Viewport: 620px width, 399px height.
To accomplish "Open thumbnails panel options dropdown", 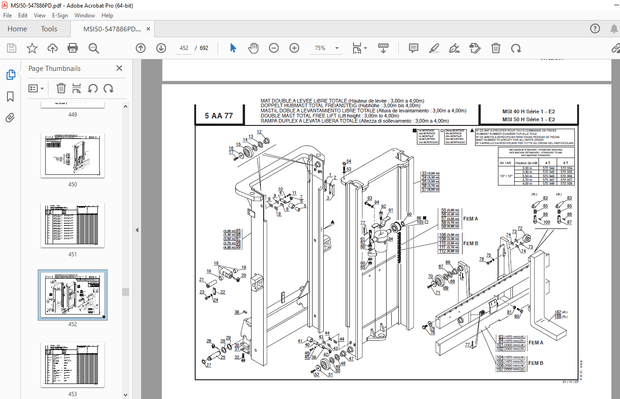I will click(x=36, y=88).
